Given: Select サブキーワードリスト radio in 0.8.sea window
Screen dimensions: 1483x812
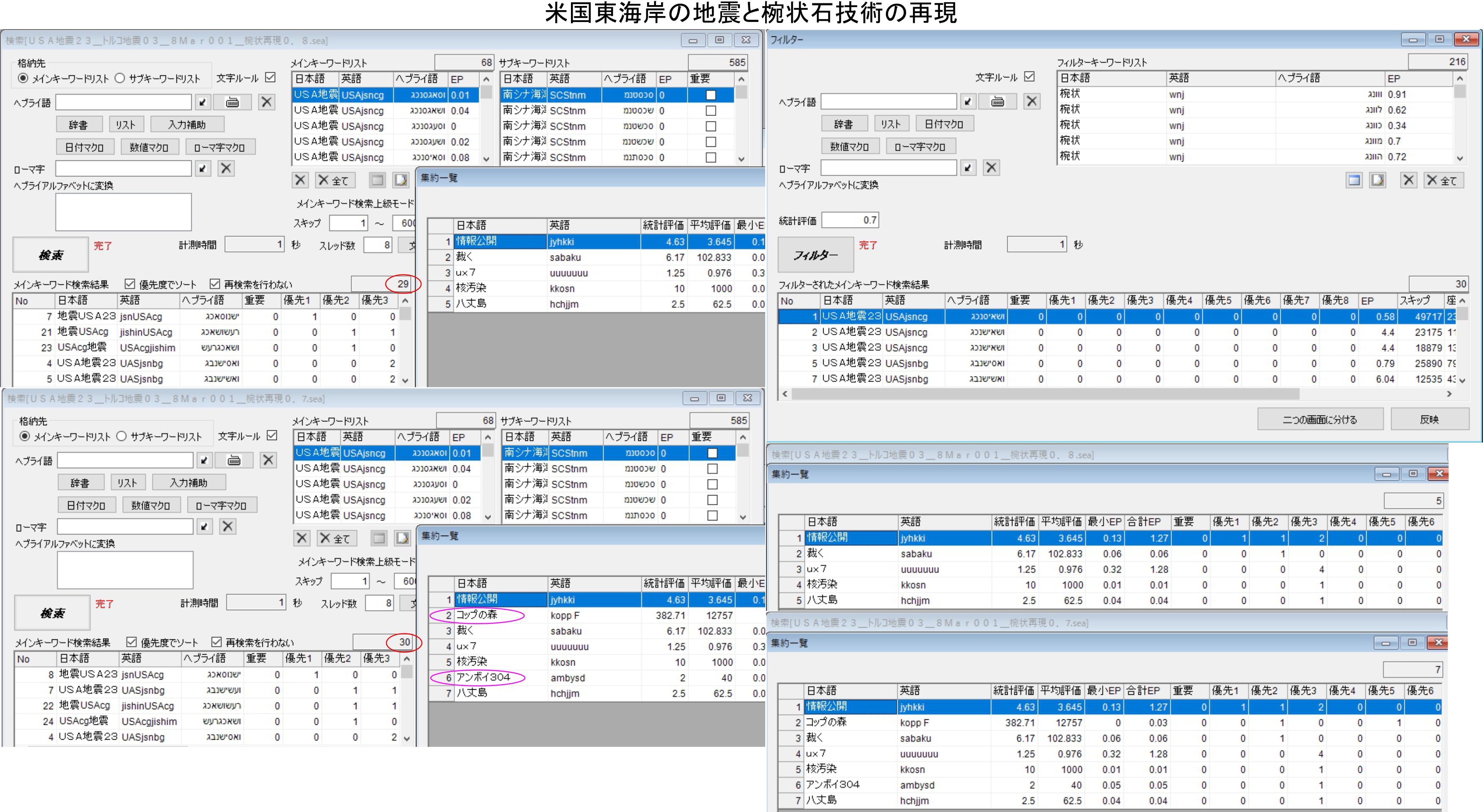Looking at the screenshot, I should pyautogui.click(x=120, y=78).
